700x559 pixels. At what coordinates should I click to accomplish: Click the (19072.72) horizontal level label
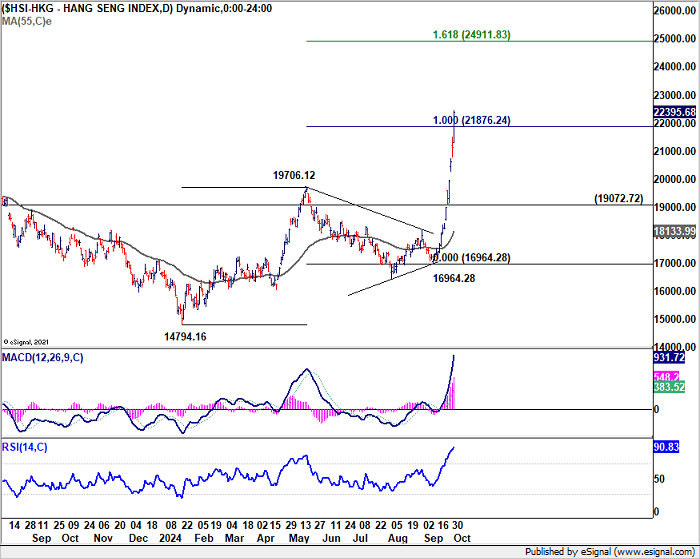tap(619, 198)
